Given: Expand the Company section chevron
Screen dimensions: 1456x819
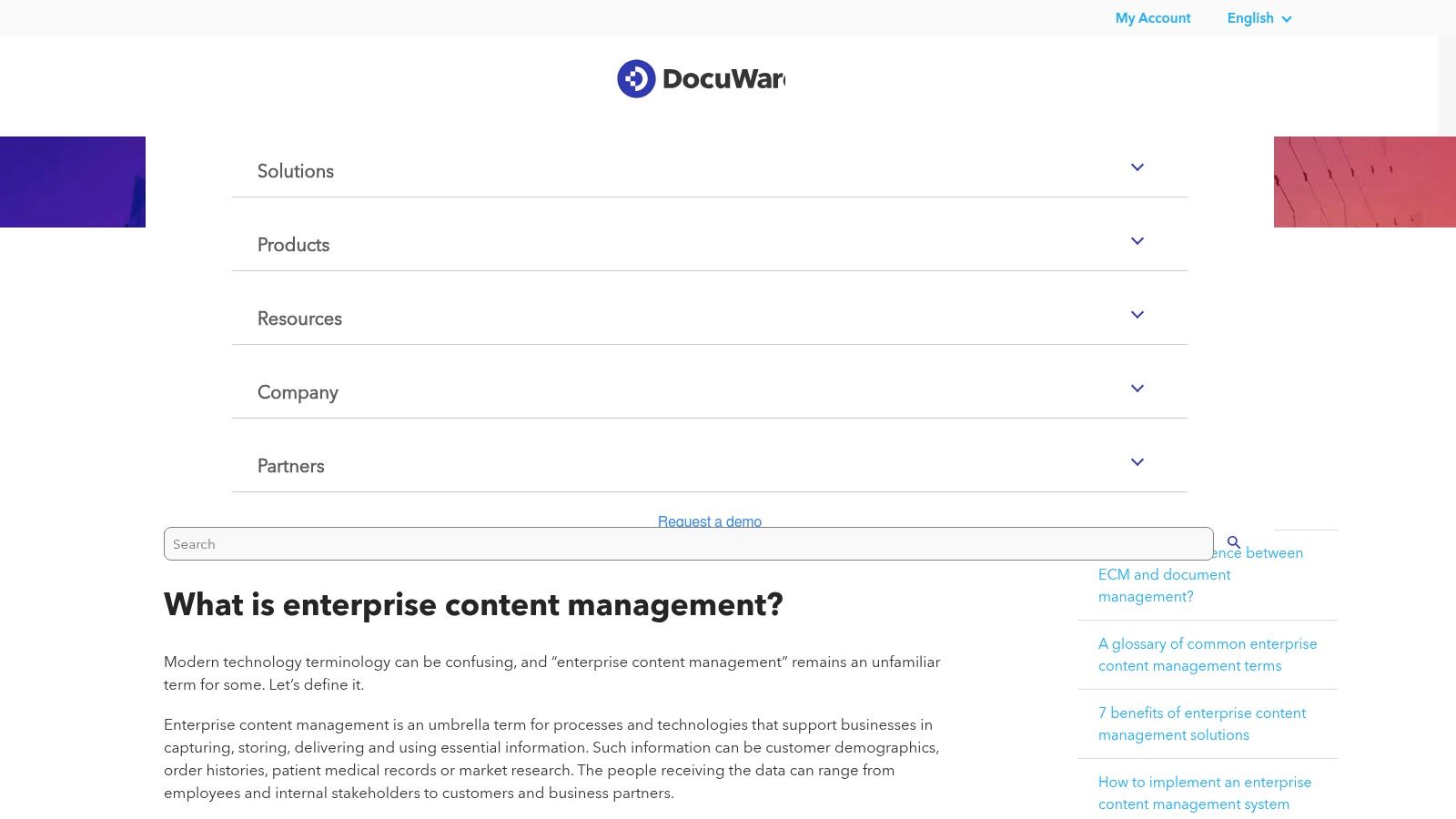Looking at the screenshot, I should 1137,389.
